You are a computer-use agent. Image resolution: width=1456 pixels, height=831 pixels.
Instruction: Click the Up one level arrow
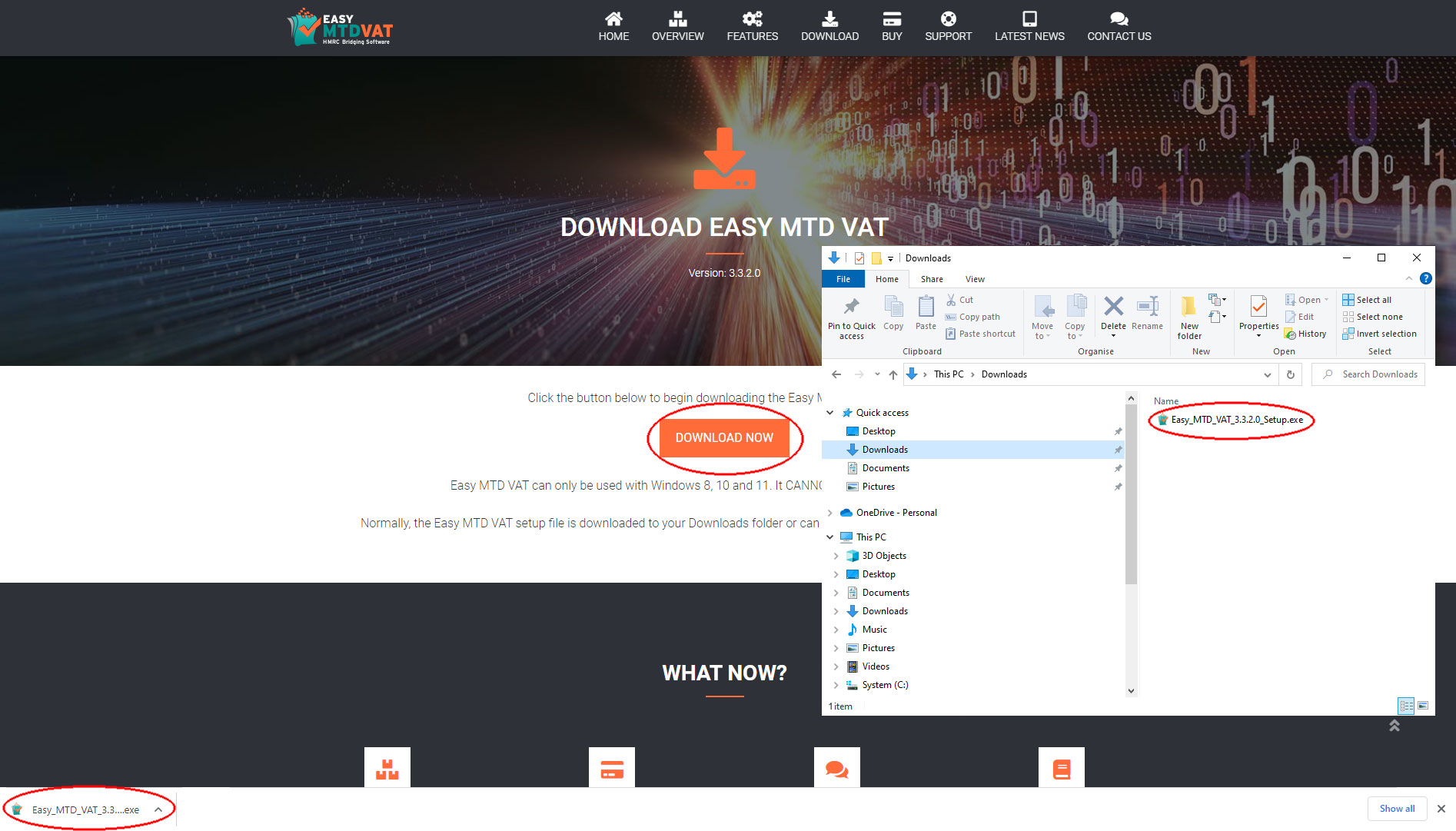(x=893, y=374)
